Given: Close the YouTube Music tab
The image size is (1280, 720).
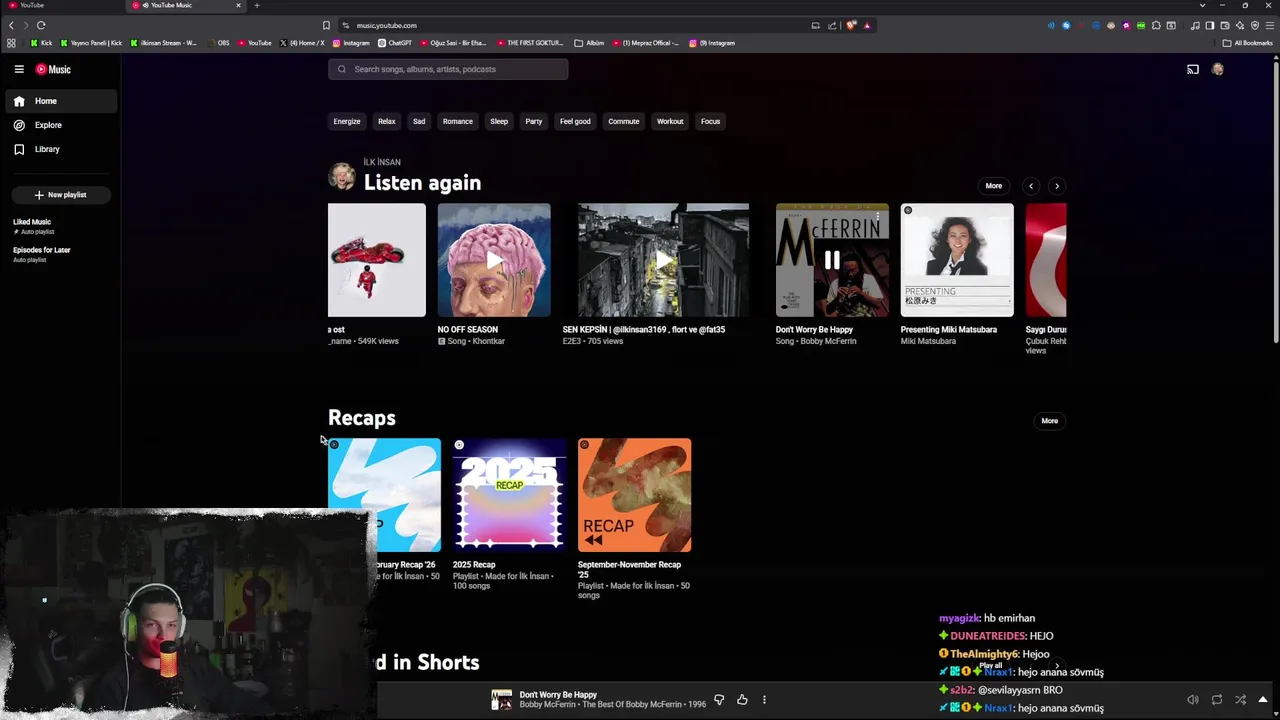Looking at the screenshot, I should click(x=238, y=5).
